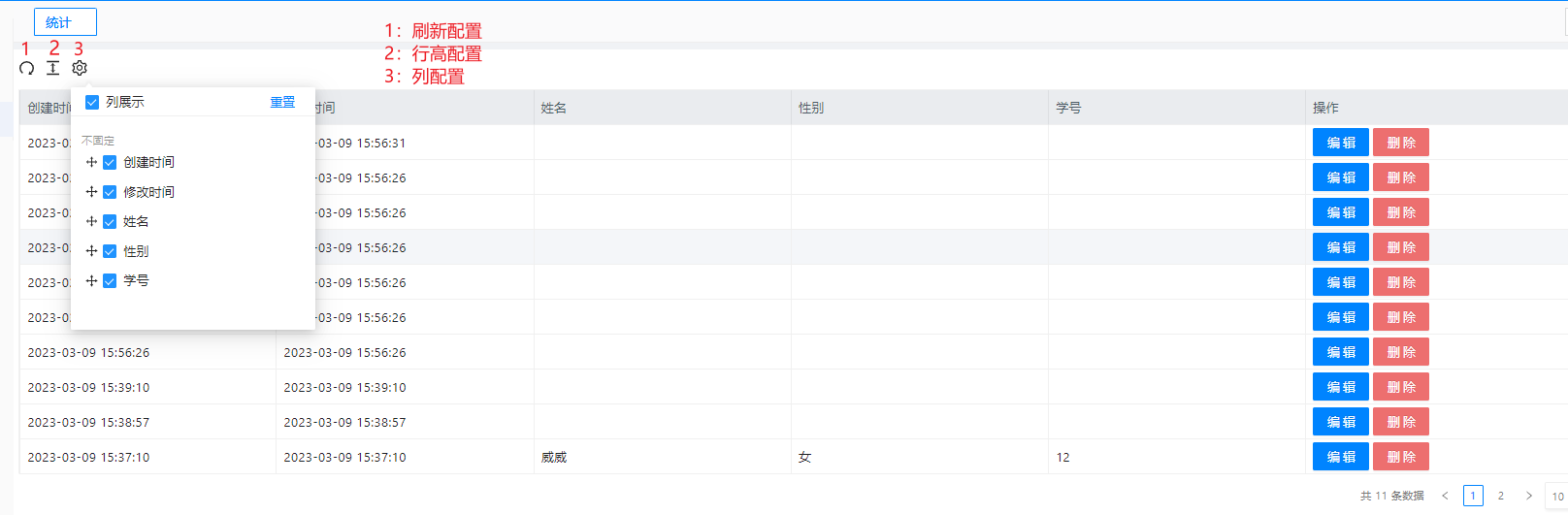Screen dimensions: 1568x515
Task: Click drag handle icon for 修改时间 column
Action: [x=91, y=192]
